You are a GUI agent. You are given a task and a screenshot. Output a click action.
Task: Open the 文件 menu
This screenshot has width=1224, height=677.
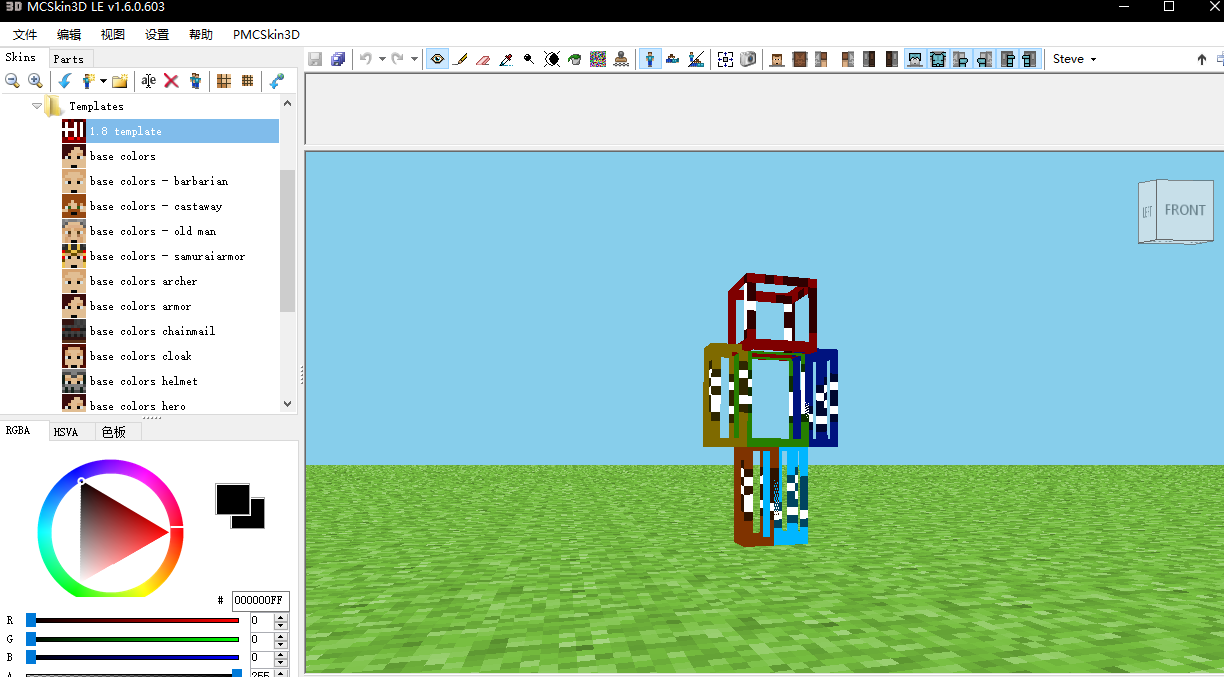click(x=25, y=34)
